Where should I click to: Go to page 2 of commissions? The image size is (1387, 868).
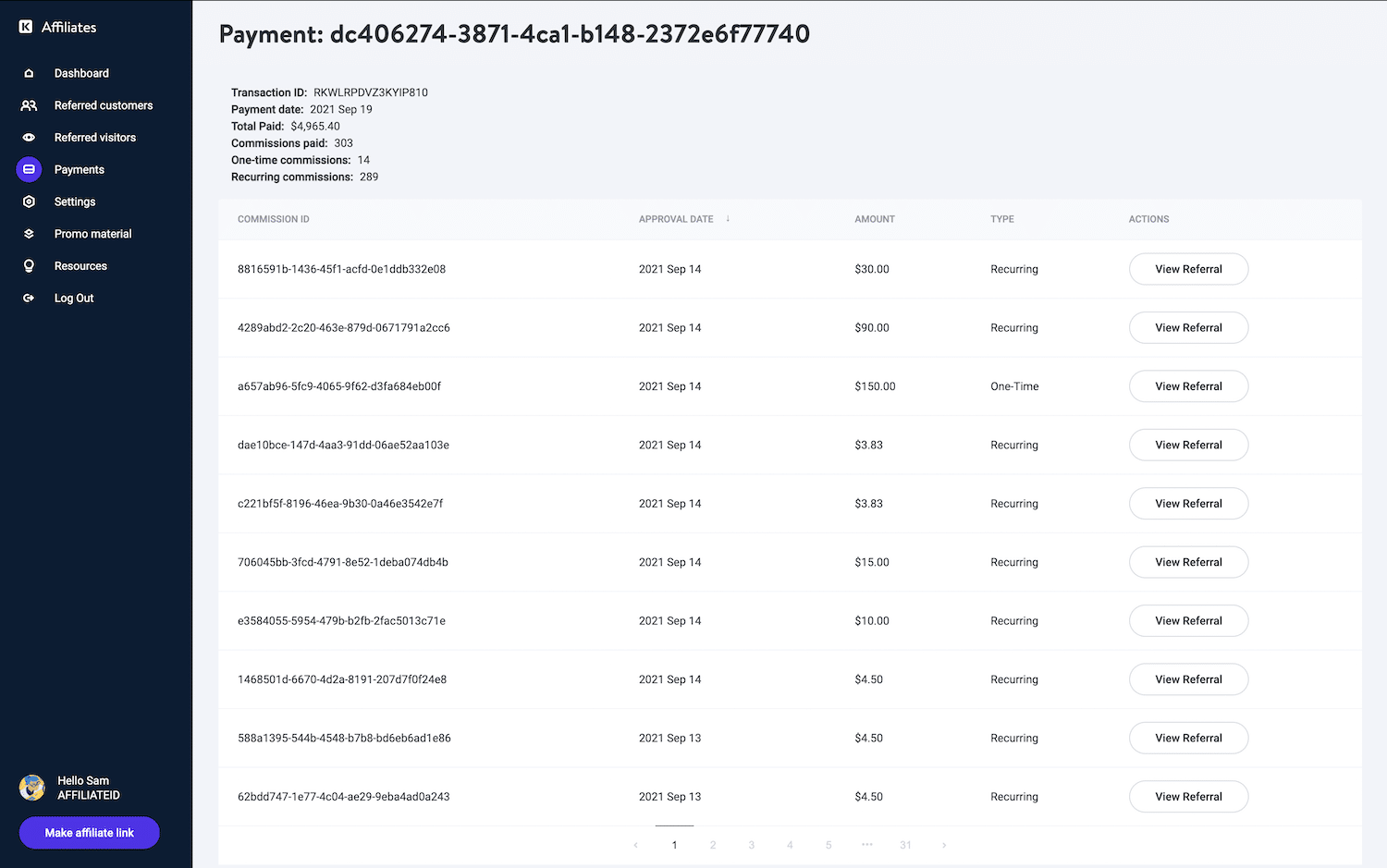[x=712, y=844]
